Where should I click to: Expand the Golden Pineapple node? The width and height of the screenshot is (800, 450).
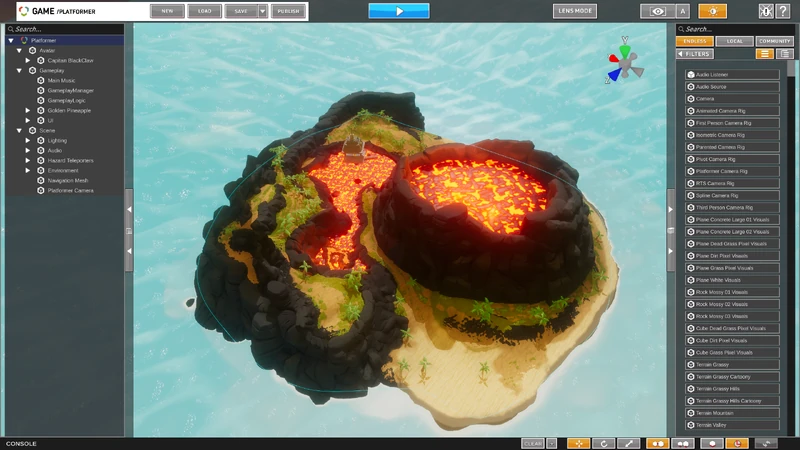(28, 110)
